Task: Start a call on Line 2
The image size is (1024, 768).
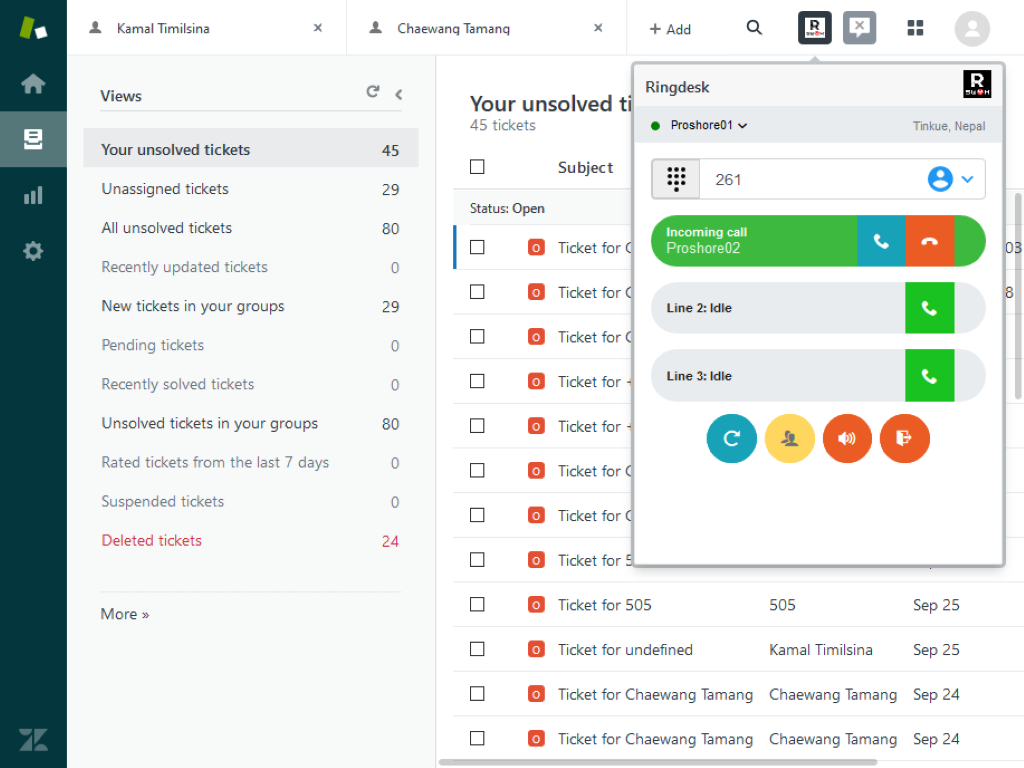Action: 929,308
